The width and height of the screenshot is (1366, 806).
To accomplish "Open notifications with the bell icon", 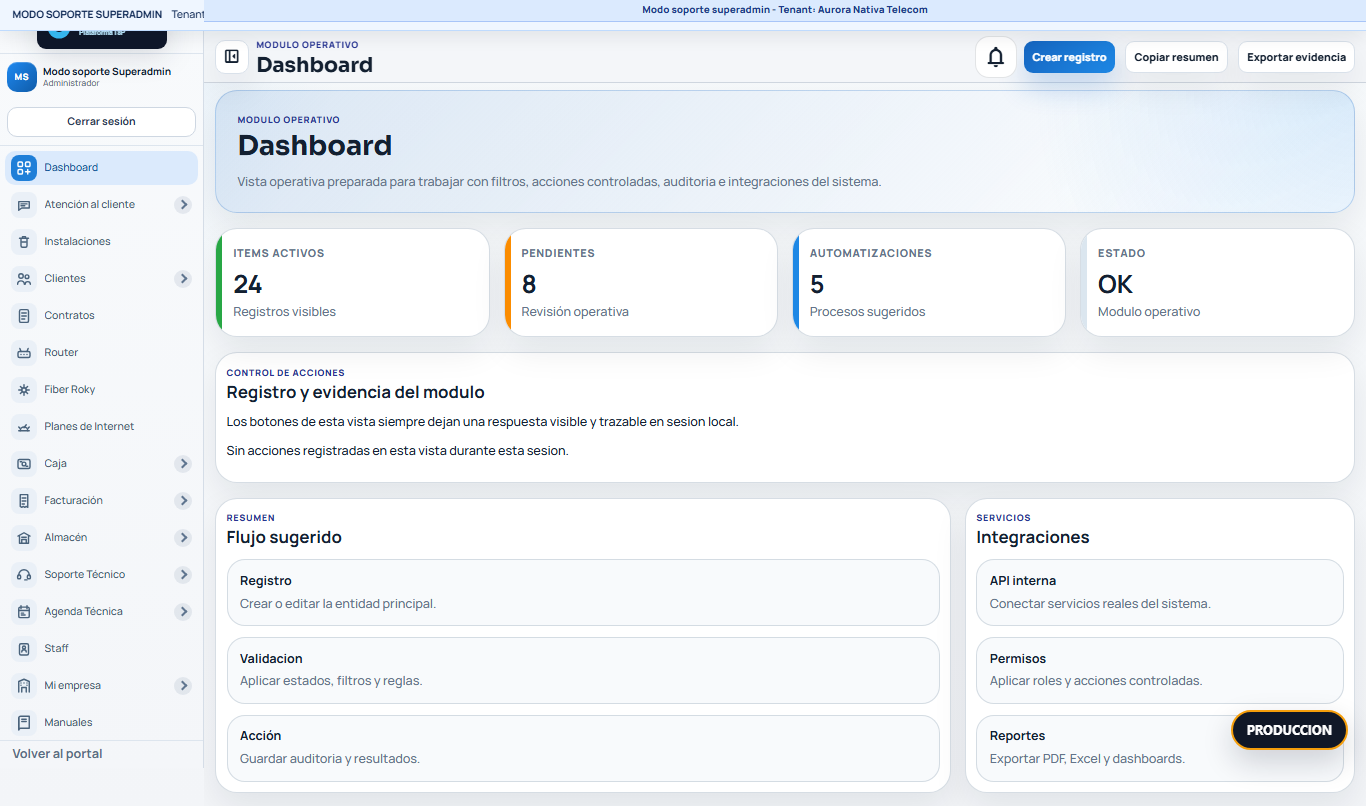I will (x=996, y=57).
